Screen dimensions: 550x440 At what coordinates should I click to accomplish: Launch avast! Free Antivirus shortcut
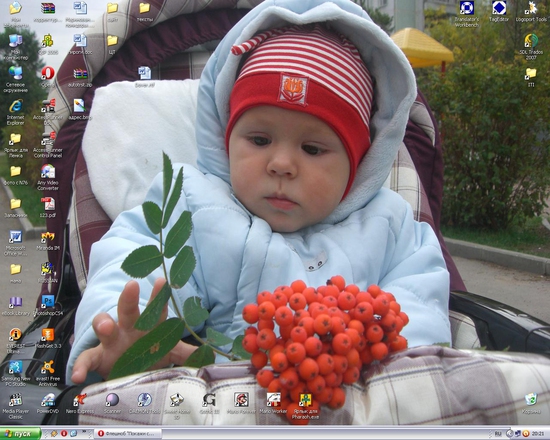coord(48,367)
